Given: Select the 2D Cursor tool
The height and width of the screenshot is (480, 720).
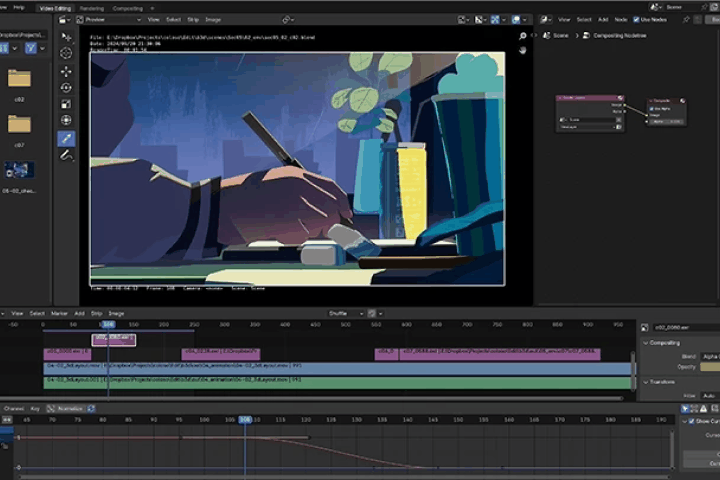Looking at the screenshot, I should pos(66,54).
